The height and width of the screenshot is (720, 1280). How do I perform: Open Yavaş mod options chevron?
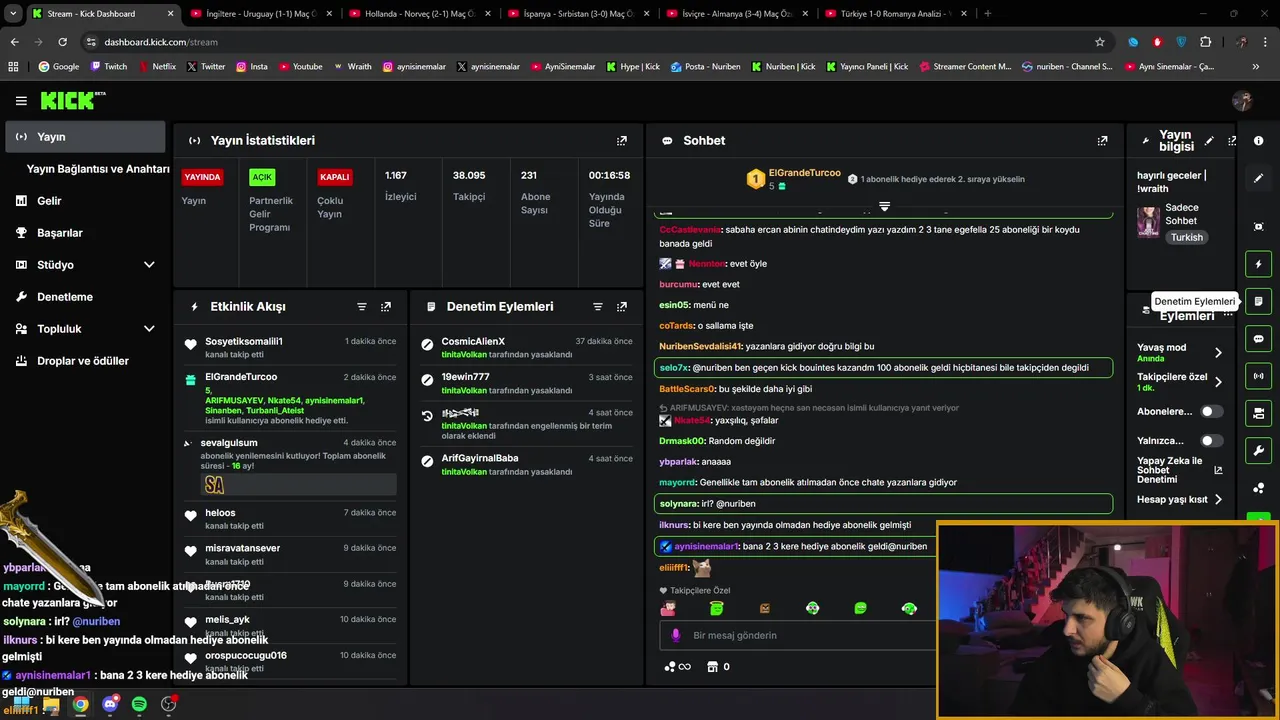click(x=1218, y=352)
